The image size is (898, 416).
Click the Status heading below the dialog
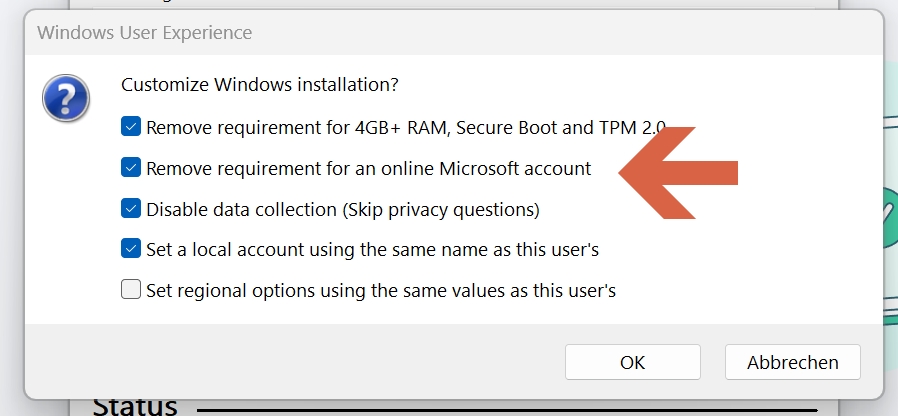135,407
